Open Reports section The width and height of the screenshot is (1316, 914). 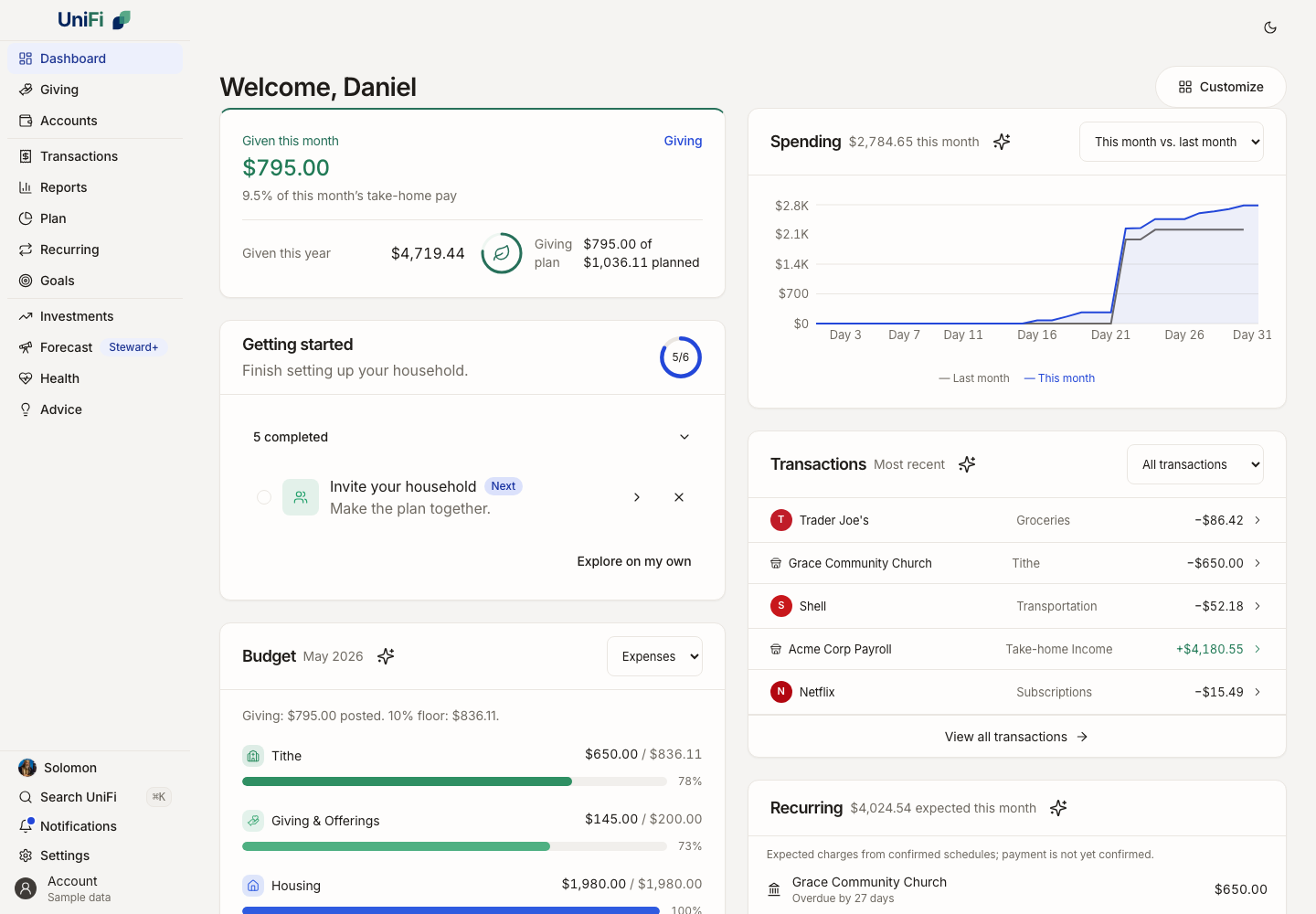95,187
